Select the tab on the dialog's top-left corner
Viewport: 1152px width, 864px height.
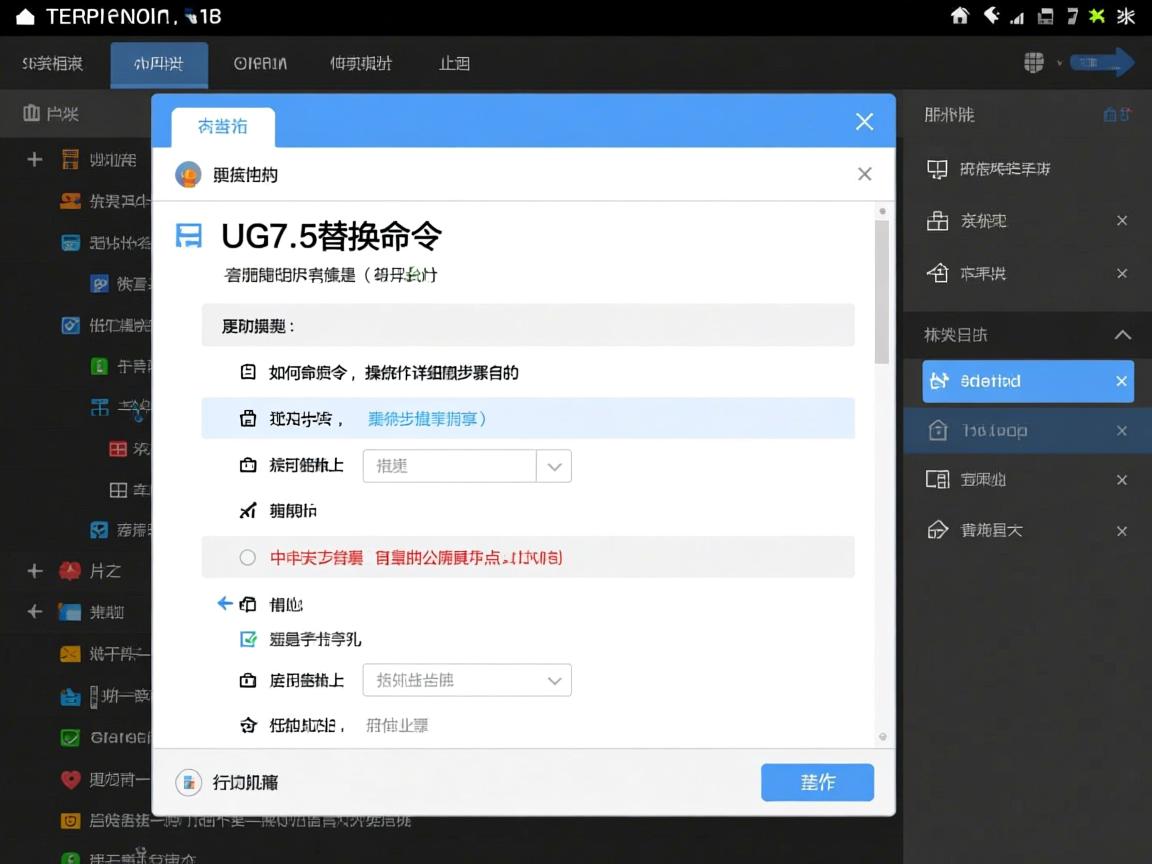221,128
